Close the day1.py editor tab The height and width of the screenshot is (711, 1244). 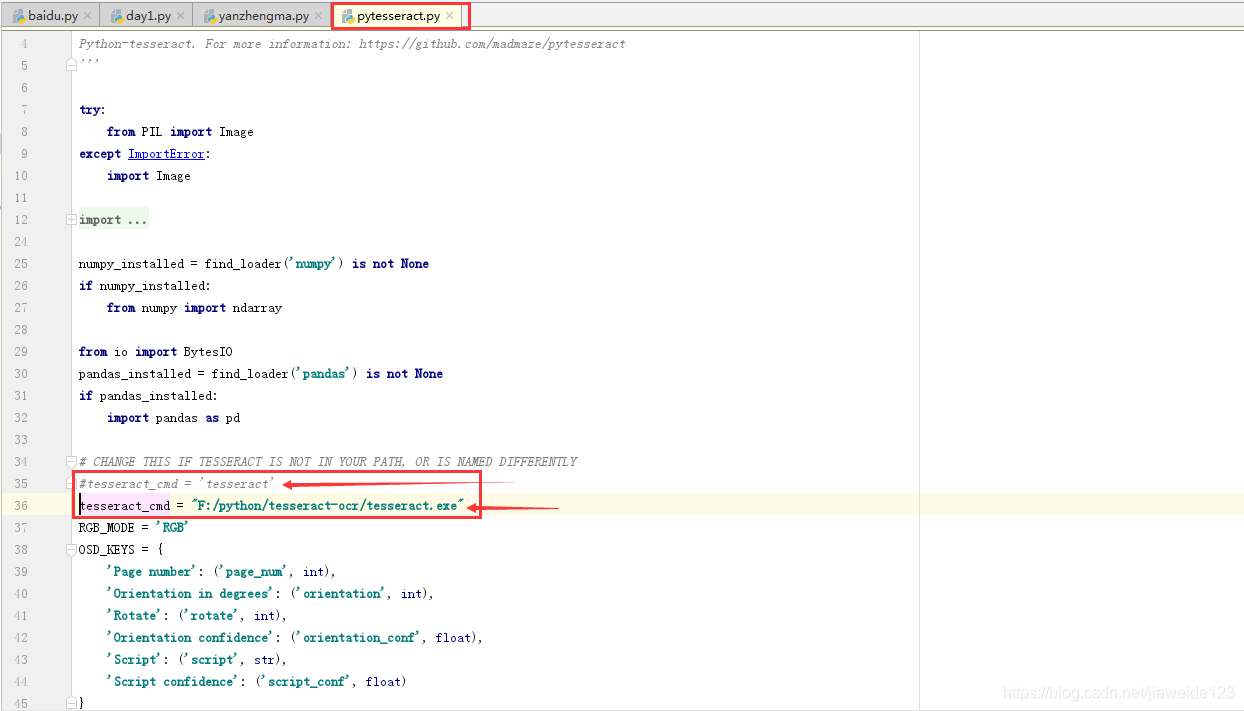pyautogui.click(x=181, y=16)
